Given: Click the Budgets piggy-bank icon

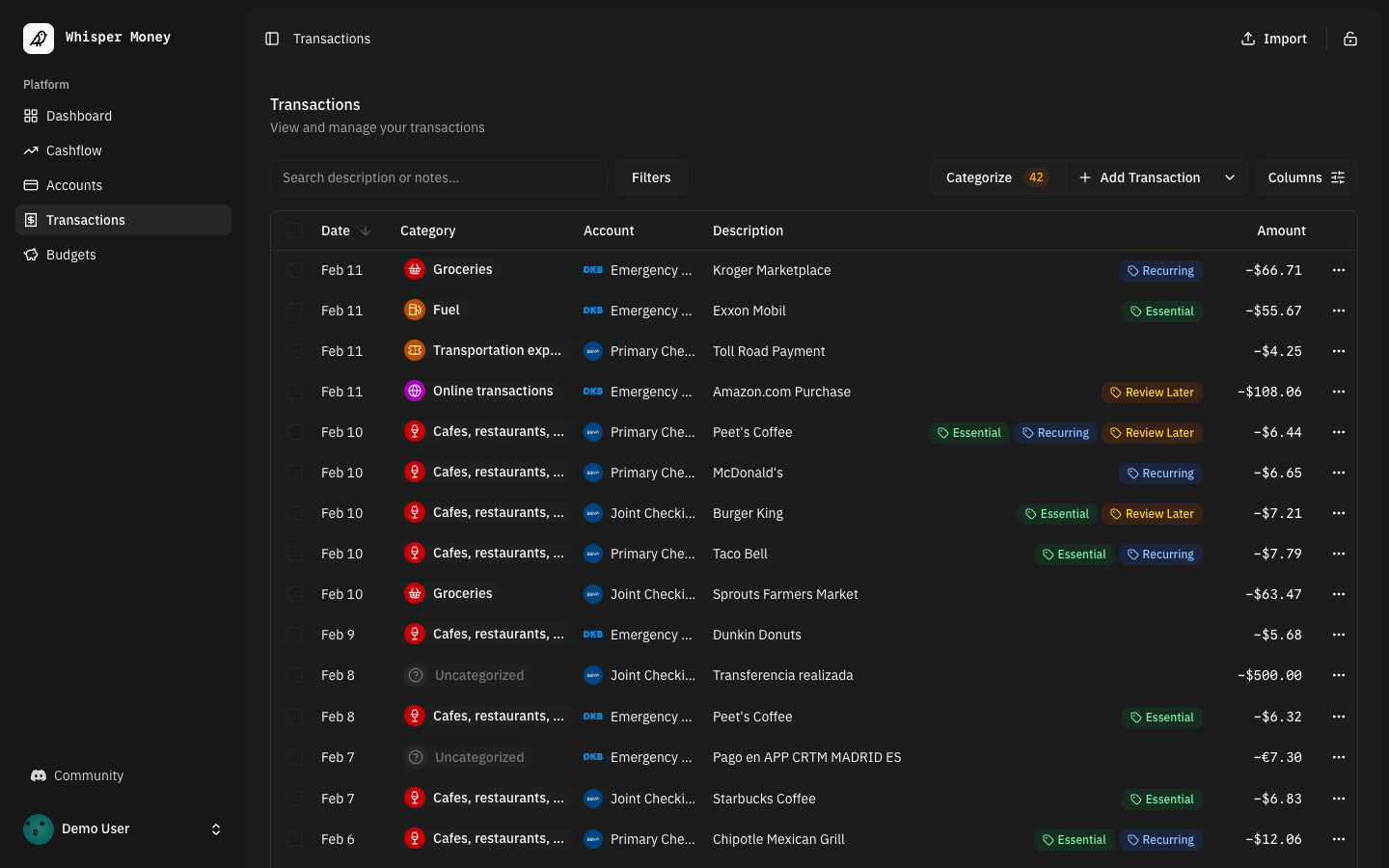Looking at the screenshot, I should (32, 255).
